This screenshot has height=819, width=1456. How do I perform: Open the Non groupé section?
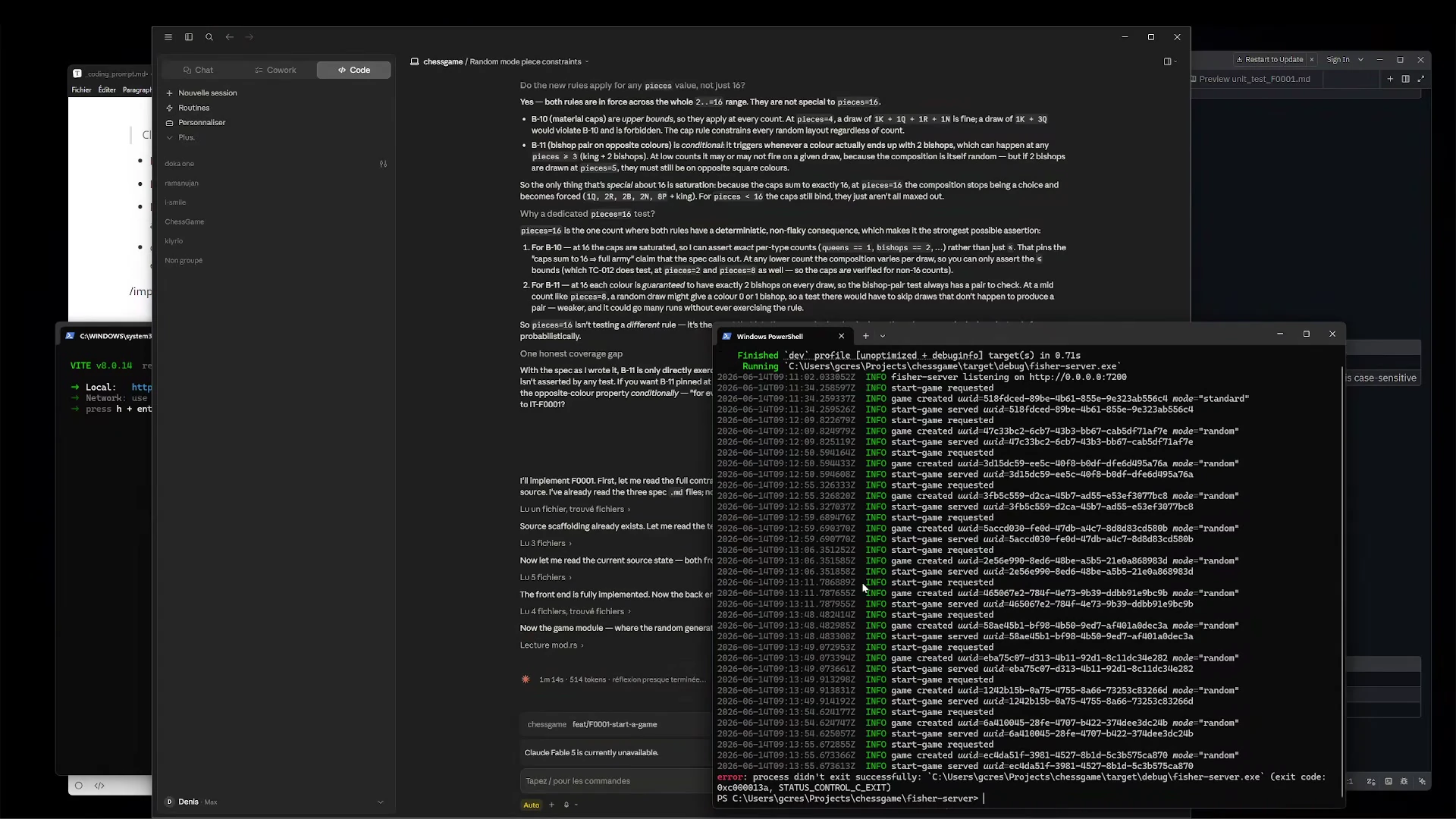click(x=184, y=260)
